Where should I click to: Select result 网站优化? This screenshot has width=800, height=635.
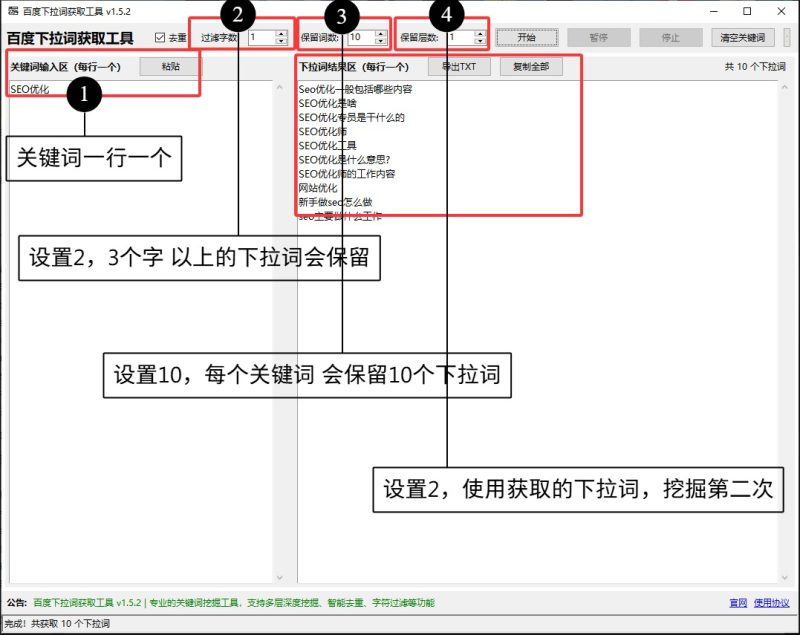[318, 188]
